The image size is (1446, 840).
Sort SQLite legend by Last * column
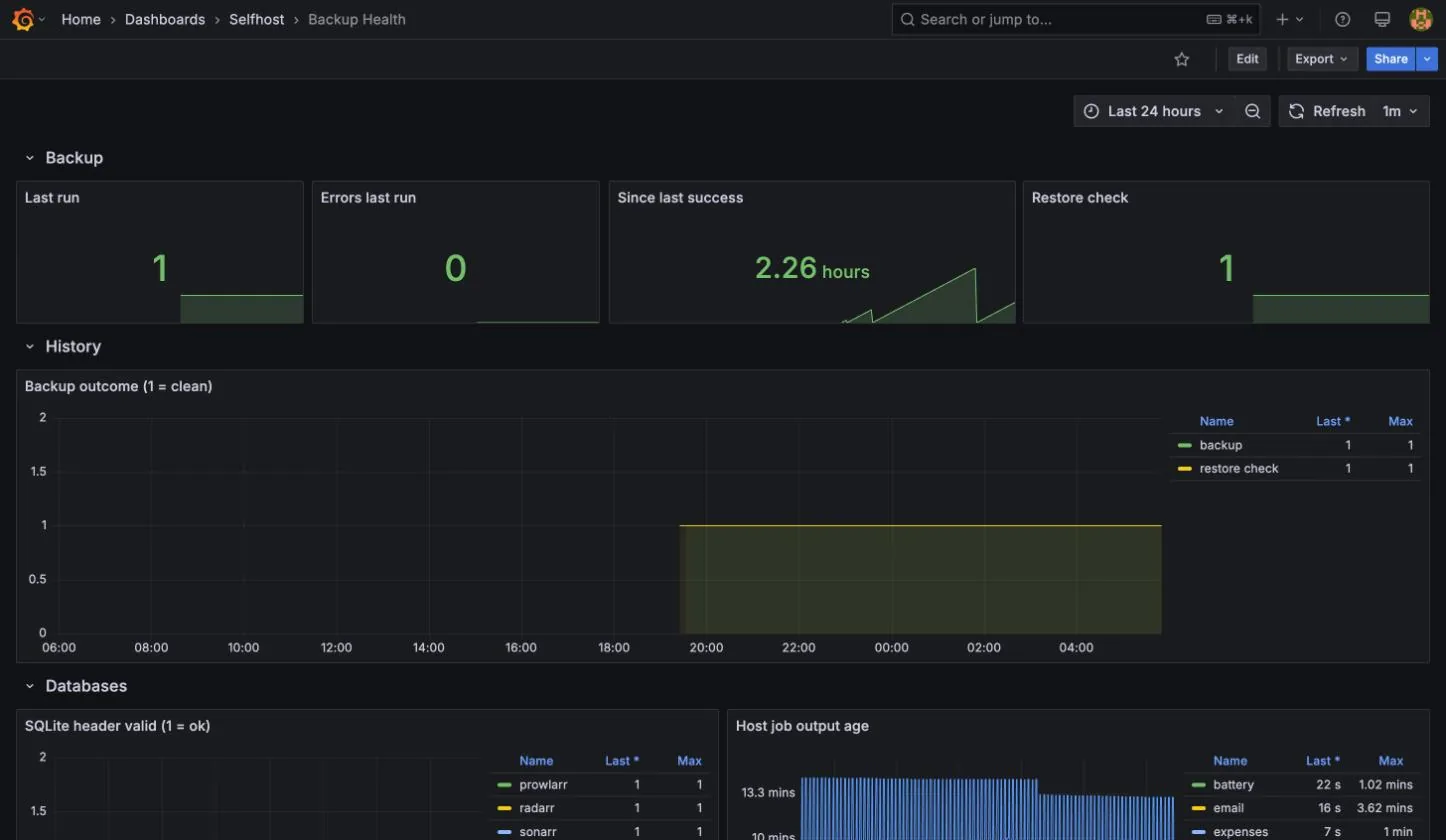coord(622,761)
